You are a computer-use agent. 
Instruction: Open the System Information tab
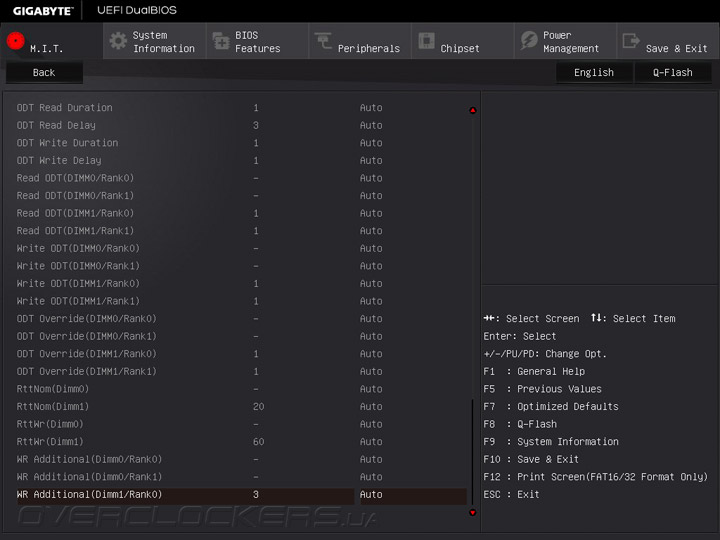(155, 41)
